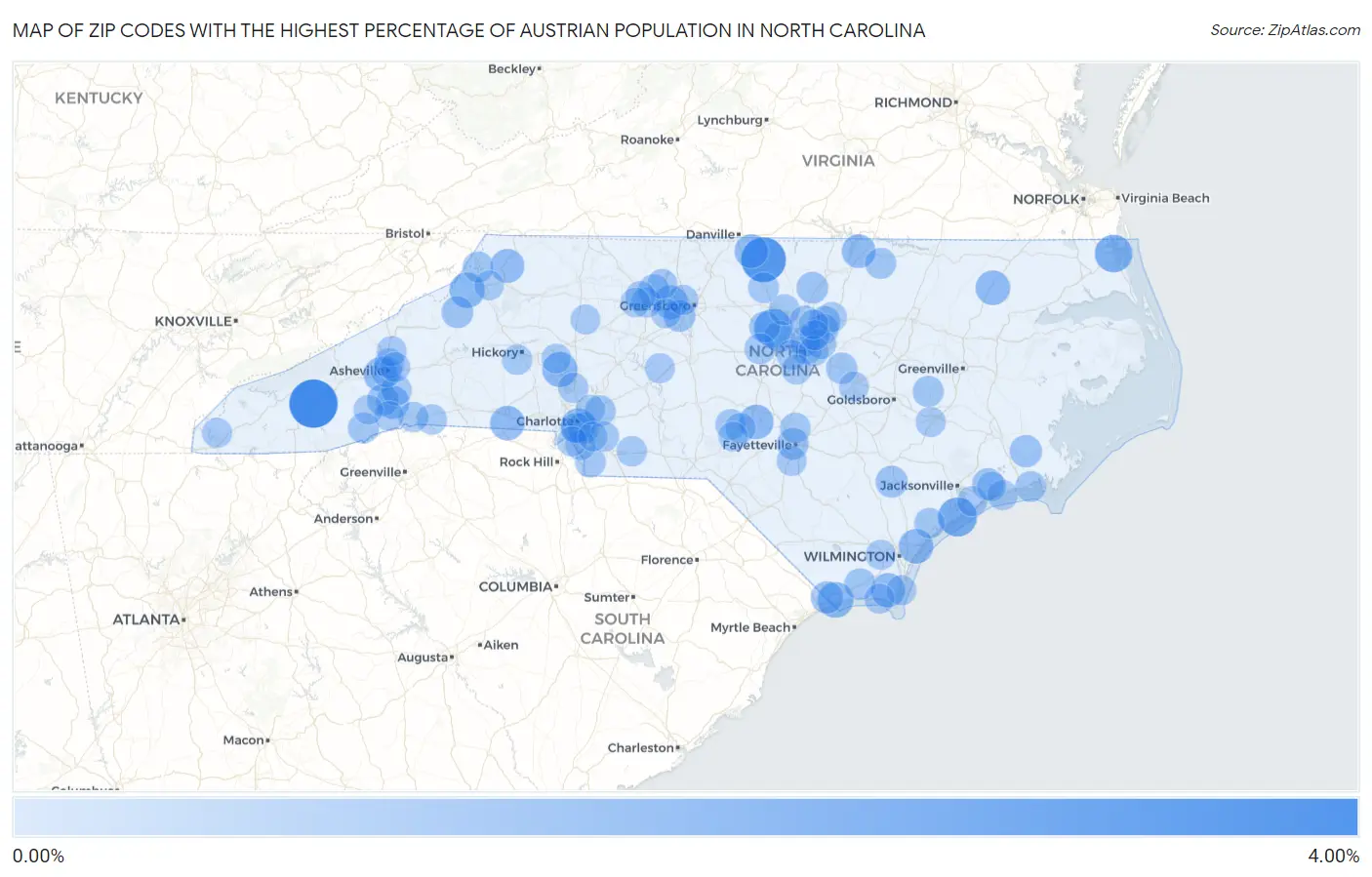The height and width of the screenshot is (877, 1372).
Task: Click the Charleston city label
Action: [641, 748]
